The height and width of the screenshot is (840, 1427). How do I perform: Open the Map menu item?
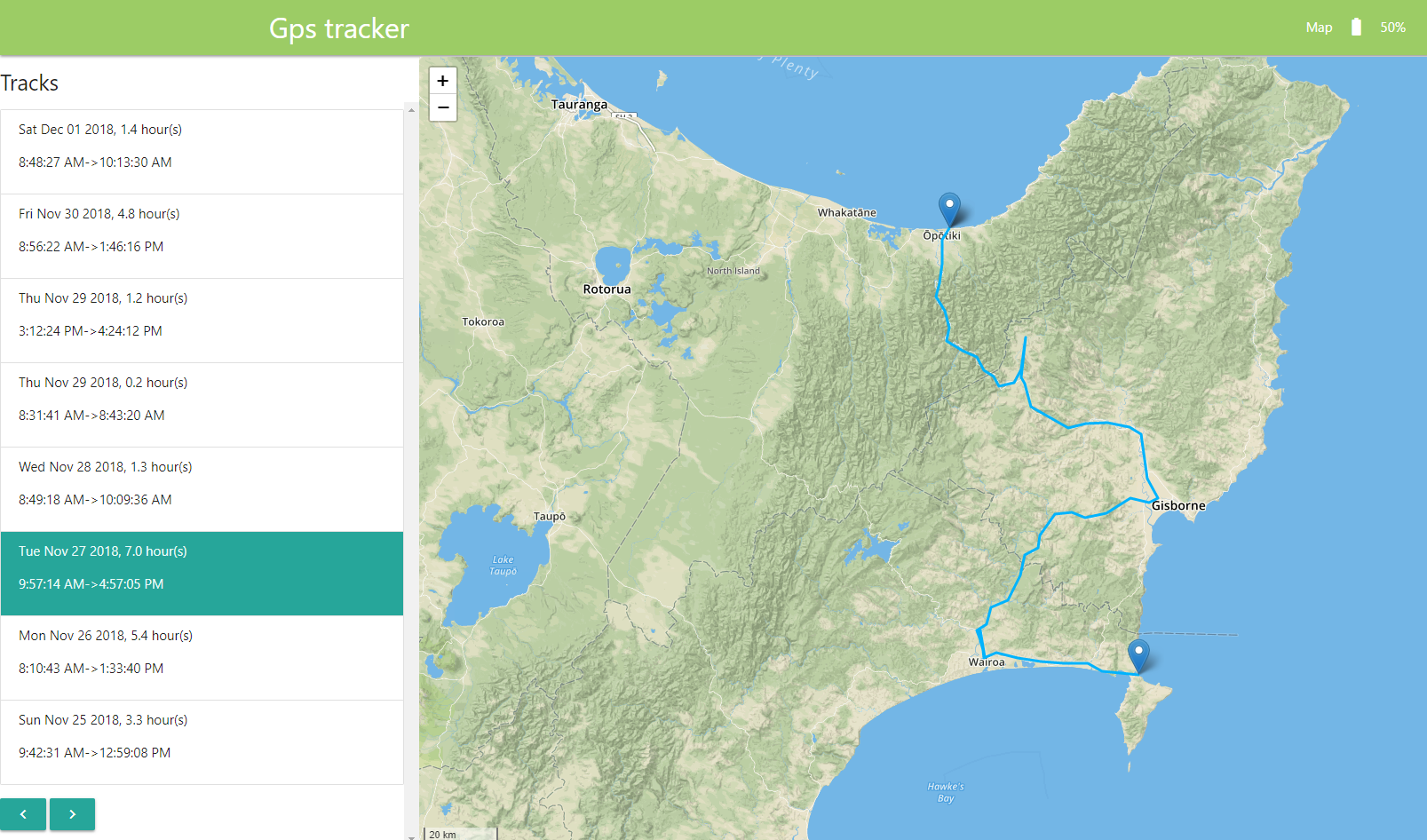[1319, 28]
